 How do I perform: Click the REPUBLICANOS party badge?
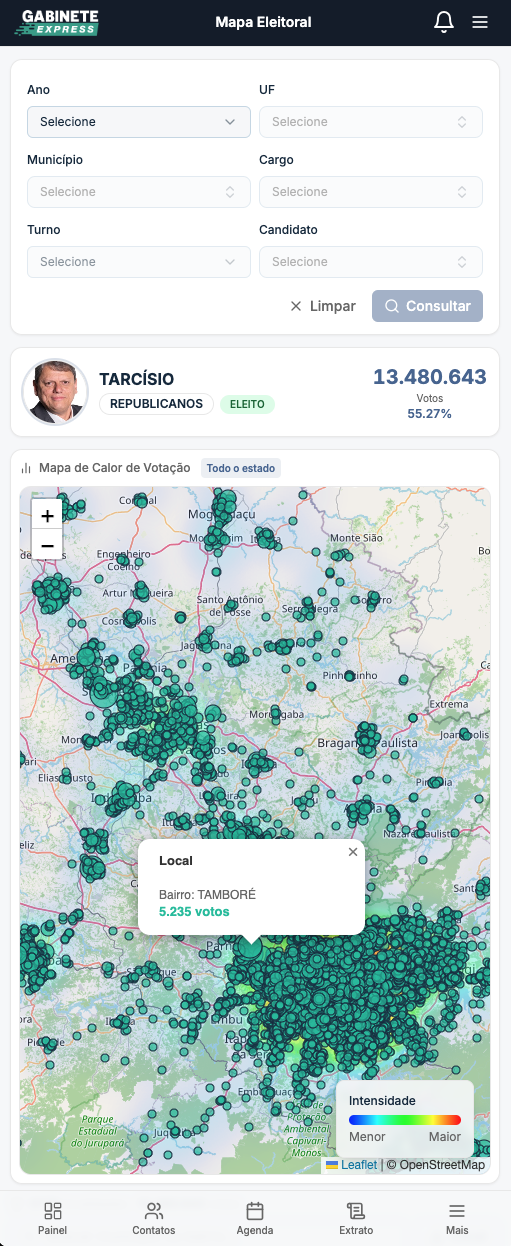click(156, 404)
